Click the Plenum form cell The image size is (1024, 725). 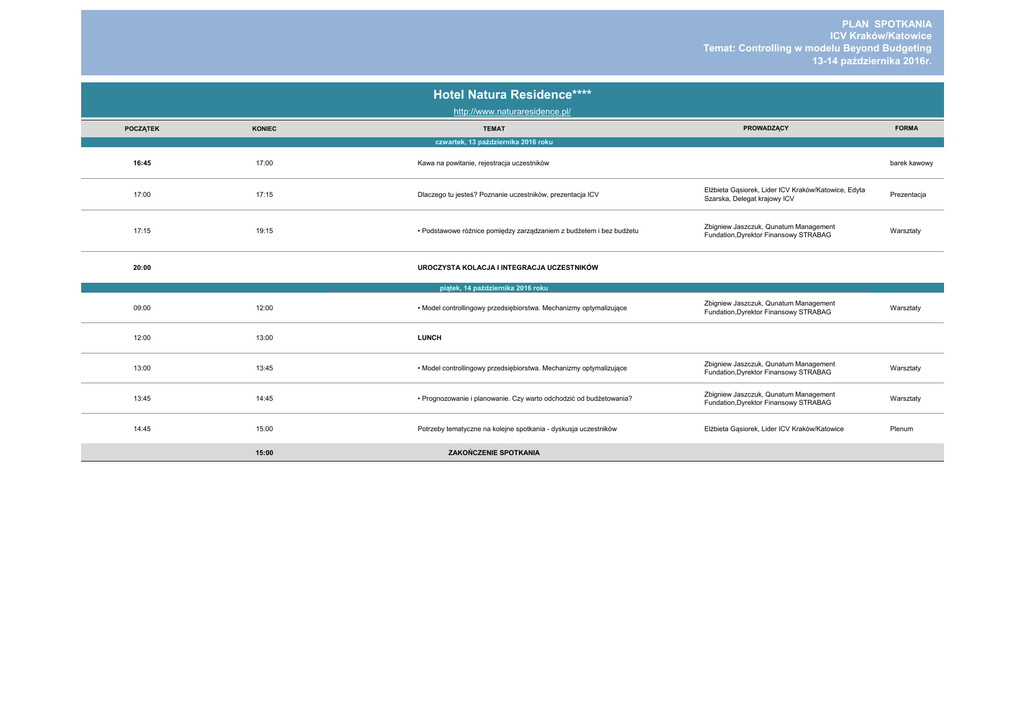(x=901, y=429)
